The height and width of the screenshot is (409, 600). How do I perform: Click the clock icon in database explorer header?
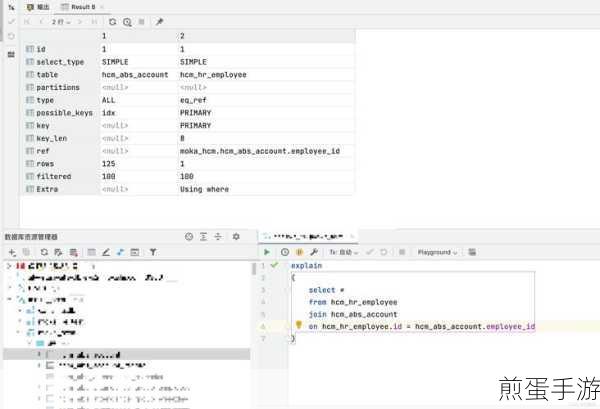(189, 236)
